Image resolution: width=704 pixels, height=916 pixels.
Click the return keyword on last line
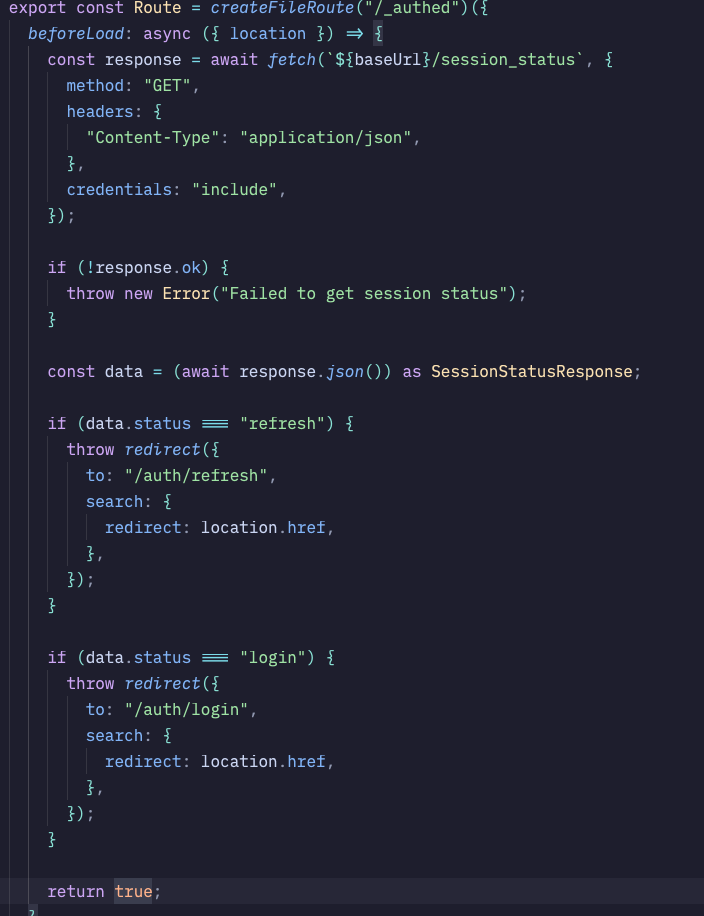(76, 891)
